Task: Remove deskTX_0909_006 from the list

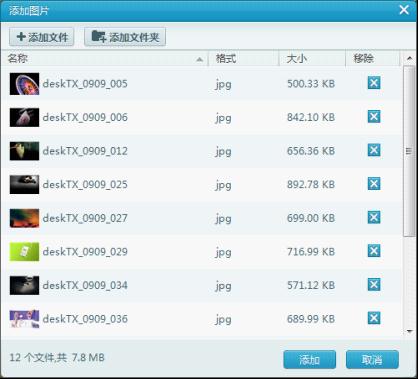Action: (374, 116)
